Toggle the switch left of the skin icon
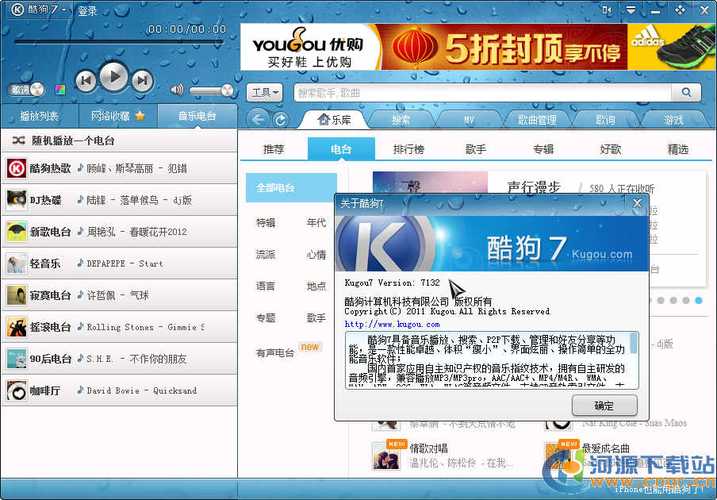The height and width of the screenshot is (500, 717). pyautogui.click(x=27, y=89)
